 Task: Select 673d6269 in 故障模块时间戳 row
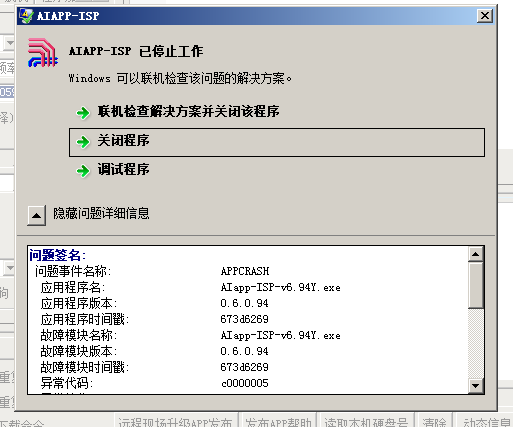[x=244, y=367]
